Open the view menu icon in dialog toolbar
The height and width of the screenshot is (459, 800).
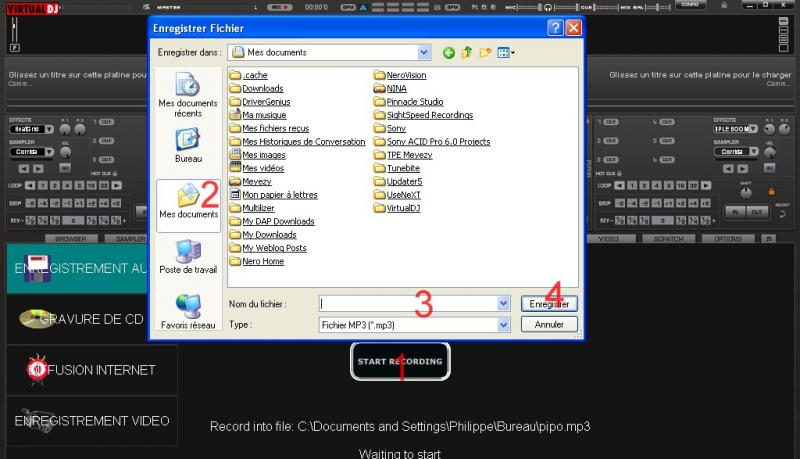tap(506, 53)
